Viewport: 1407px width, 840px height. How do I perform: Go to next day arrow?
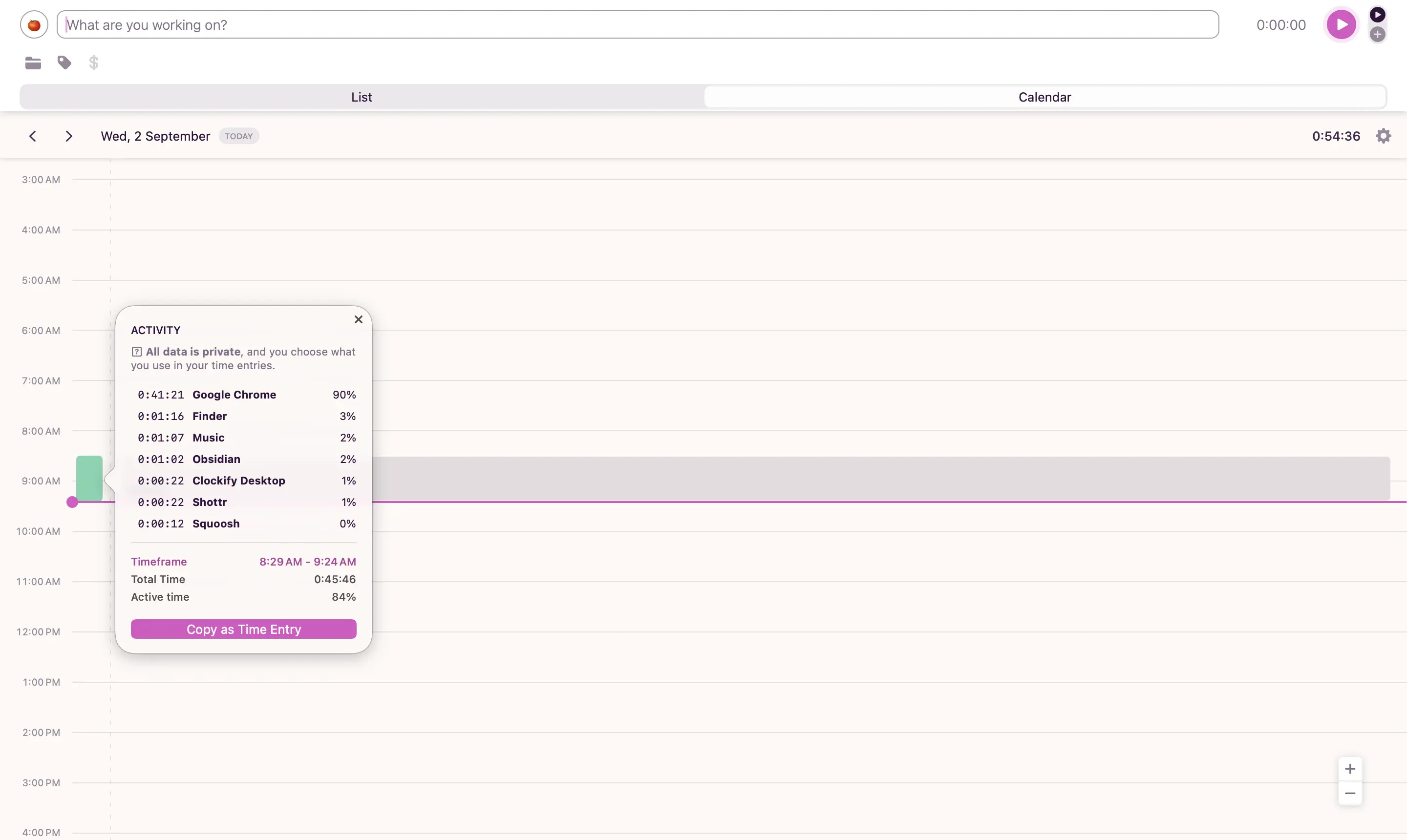[68, 136]
